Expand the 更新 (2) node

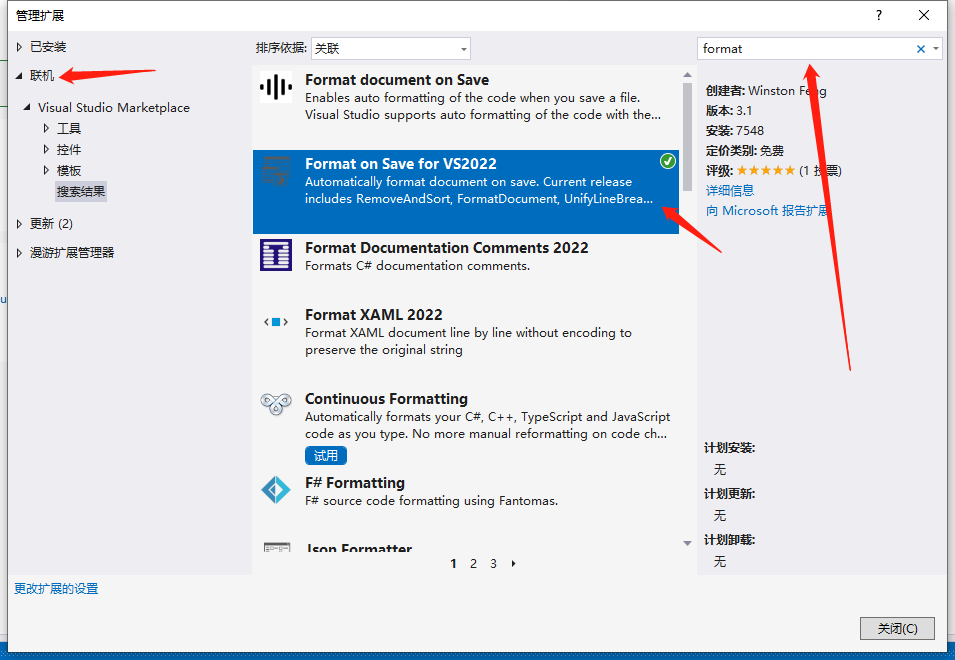click(19, 223)
